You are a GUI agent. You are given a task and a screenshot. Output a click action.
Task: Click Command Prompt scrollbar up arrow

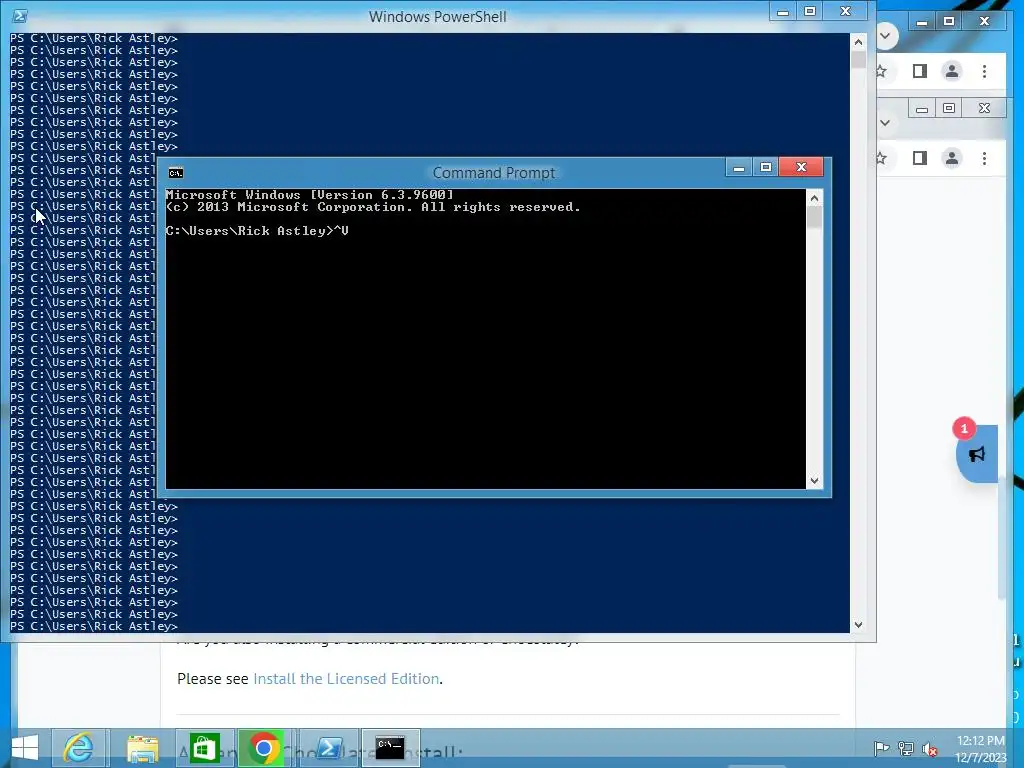coord(814,198)
